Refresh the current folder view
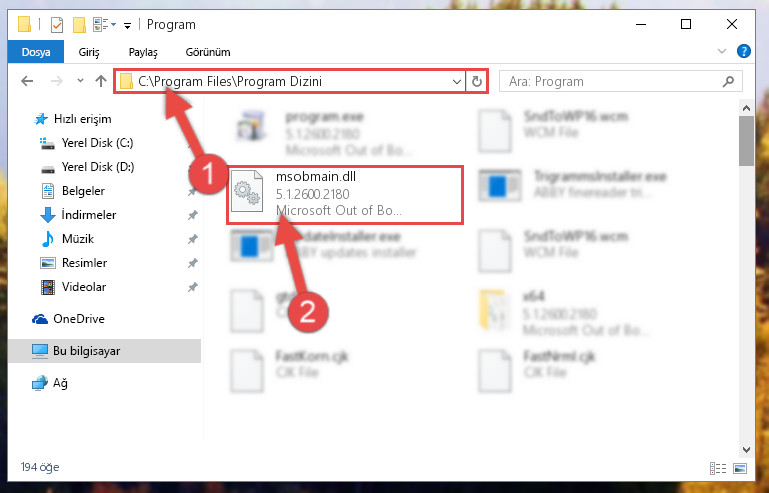This screenshot has height=493, width=769. 477,81
